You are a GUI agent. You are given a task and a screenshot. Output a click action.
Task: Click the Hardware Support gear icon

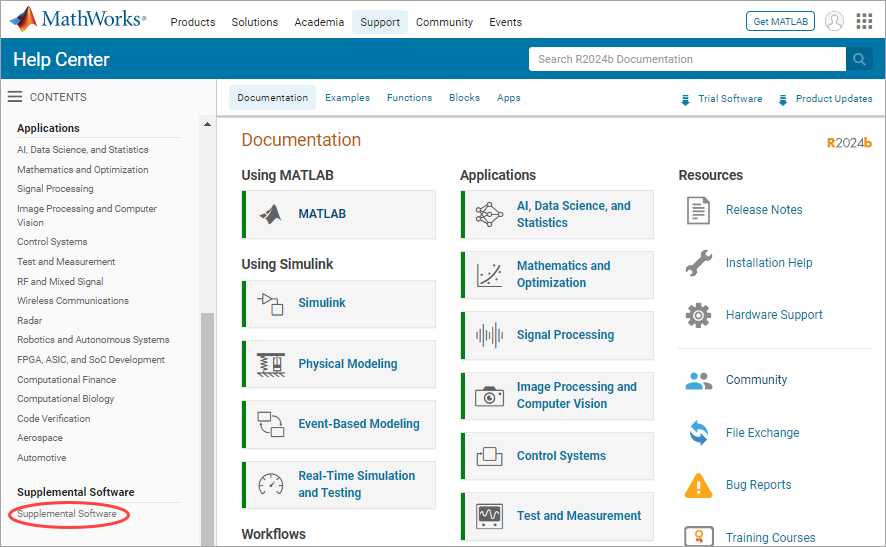tap(698, 315)
